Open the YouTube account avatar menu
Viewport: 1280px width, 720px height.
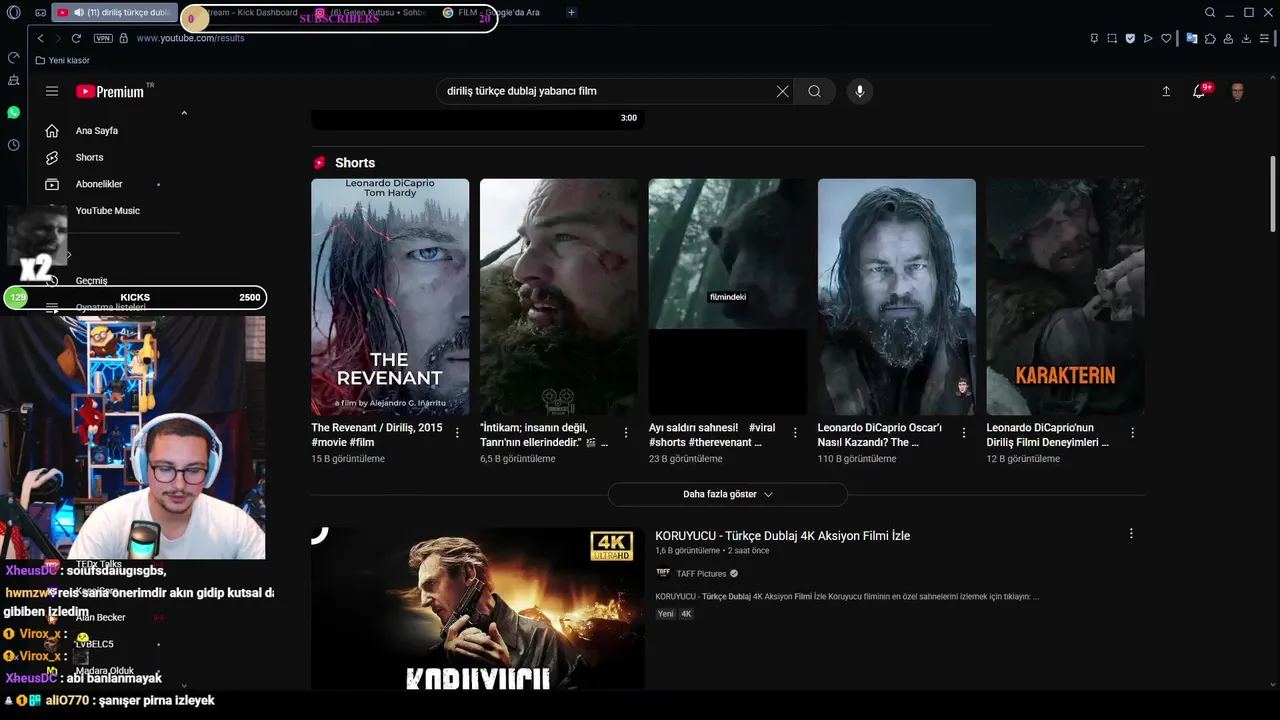click(1237, 91)
